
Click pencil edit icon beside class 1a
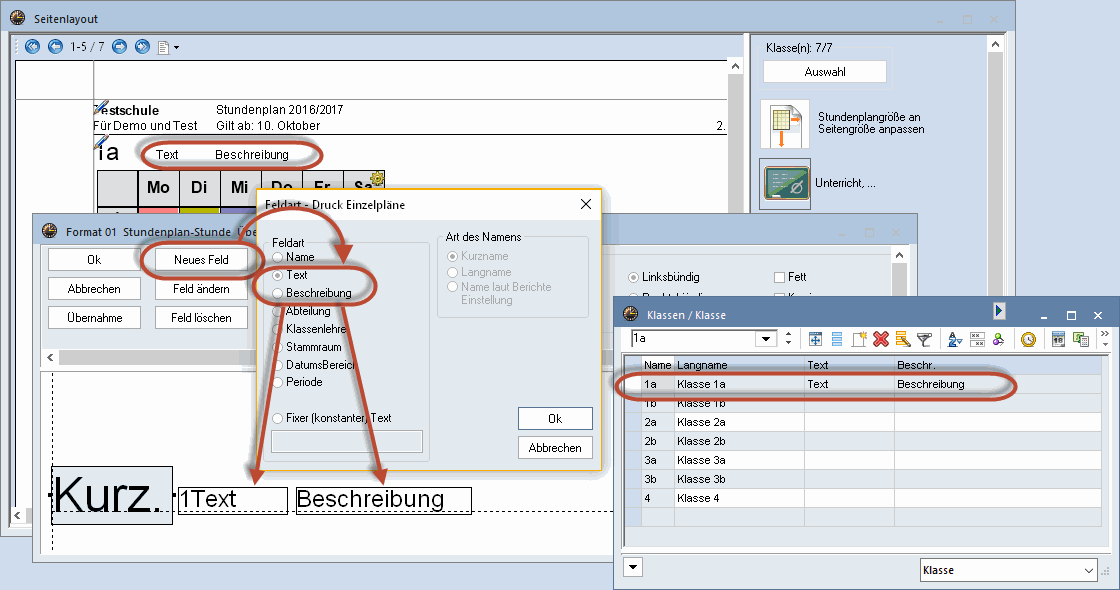101,142
